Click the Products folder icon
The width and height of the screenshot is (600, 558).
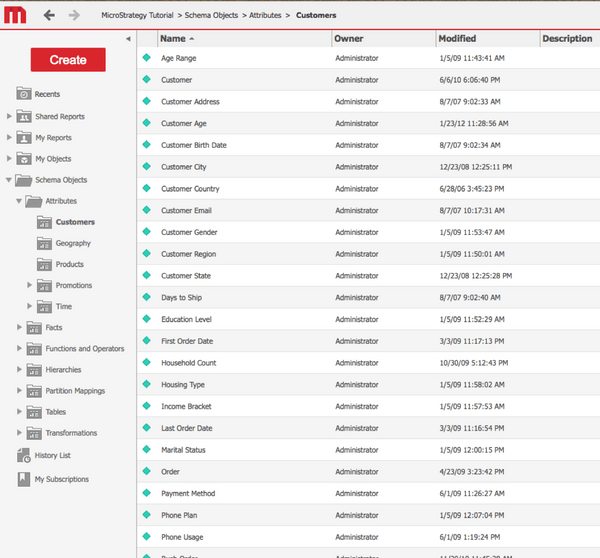tap(44, 264)
